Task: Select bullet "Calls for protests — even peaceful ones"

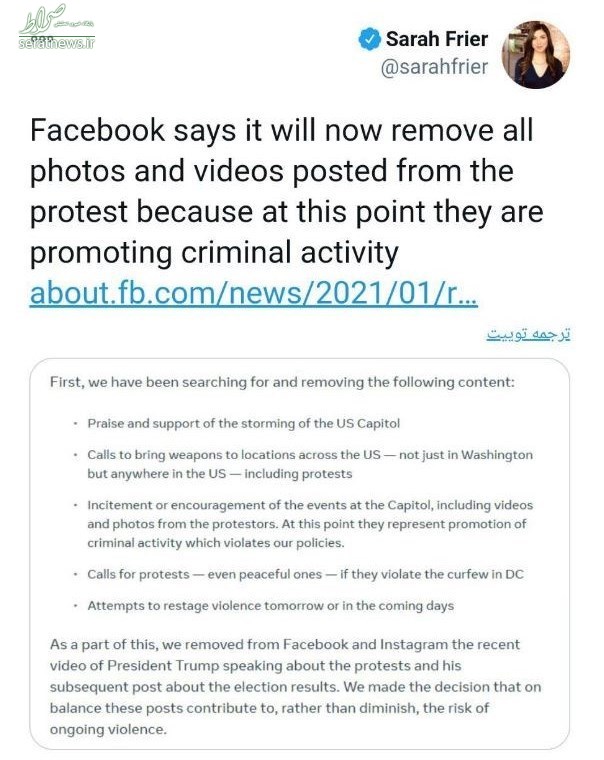Action: coord(305,574)
